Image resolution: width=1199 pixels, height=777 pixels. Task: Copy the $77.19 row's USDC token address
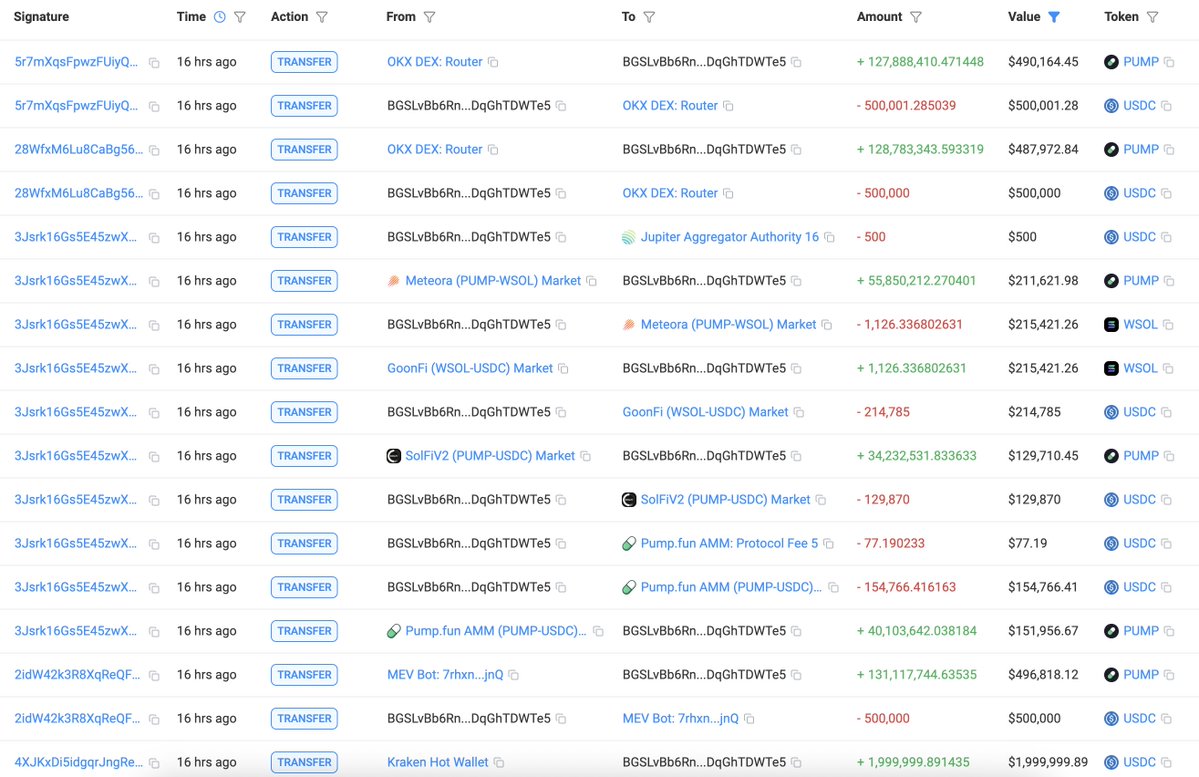[x=1167, y=544]
